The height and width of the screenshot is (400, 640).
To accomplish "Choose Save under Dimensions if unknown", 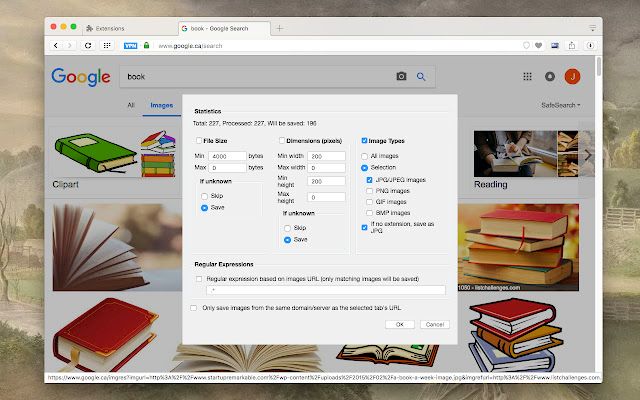I will coord(287,240).
